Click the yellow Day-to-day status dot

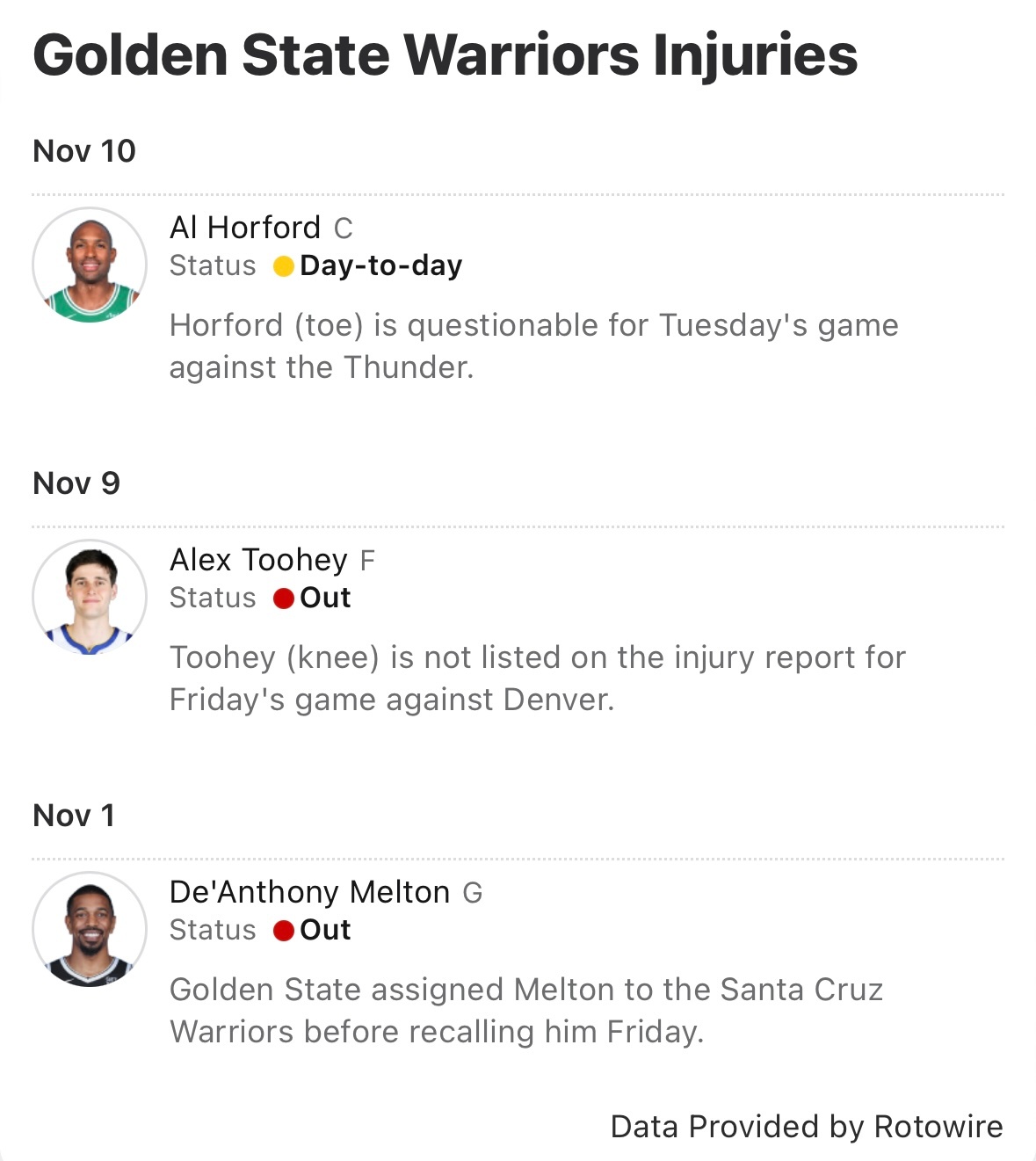283,266
